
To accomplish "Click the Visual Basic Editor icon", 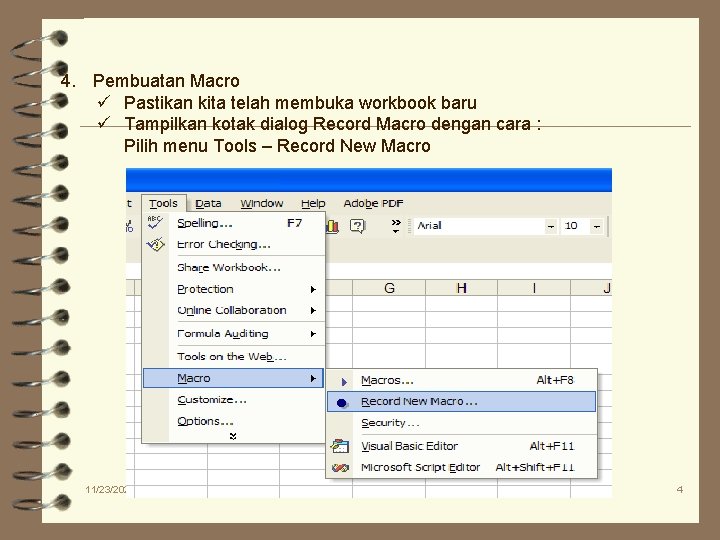I will [340, 446].
